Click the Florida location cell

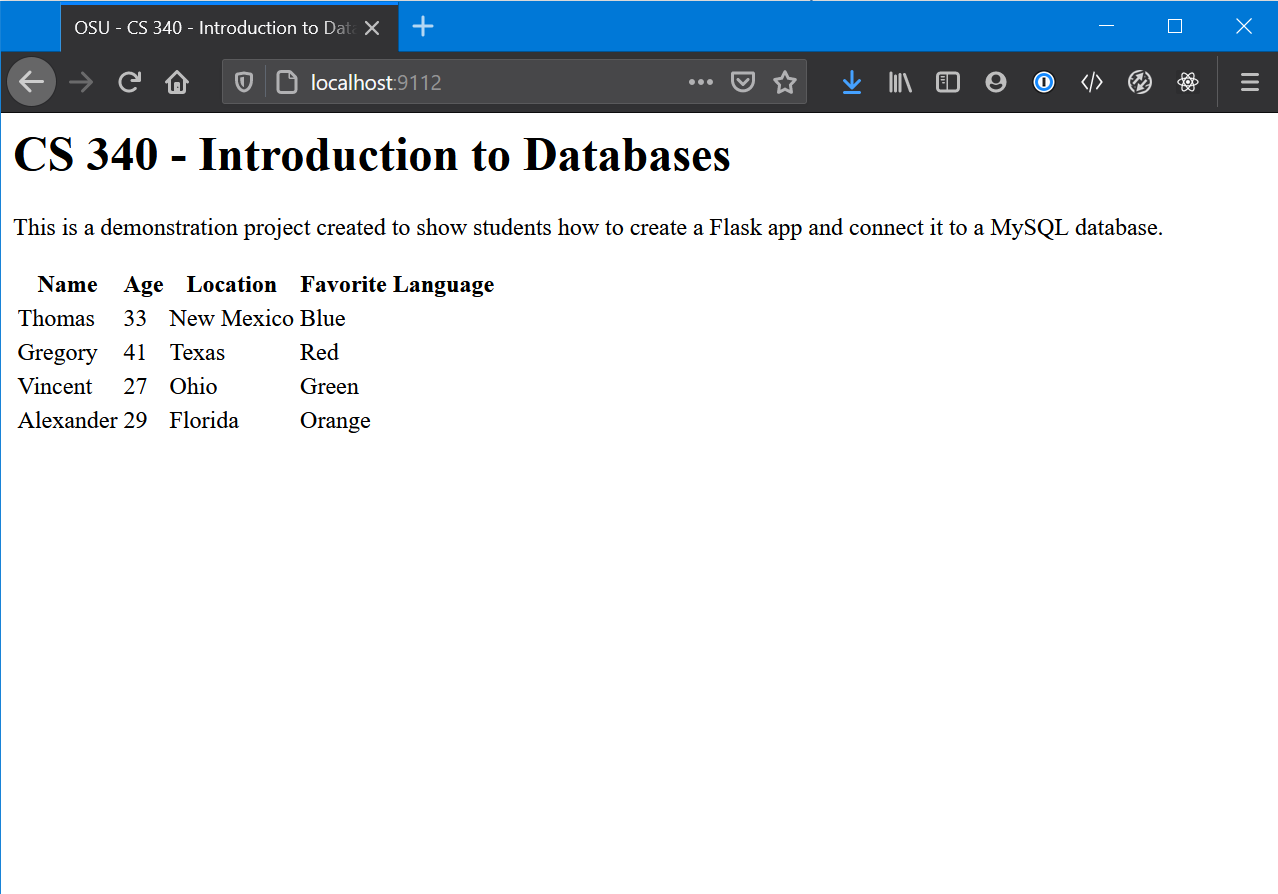point(204,420)
